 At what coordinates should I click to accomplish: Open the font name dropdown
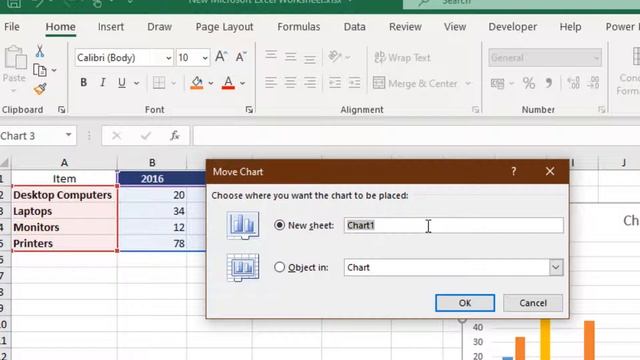[168, 58]
